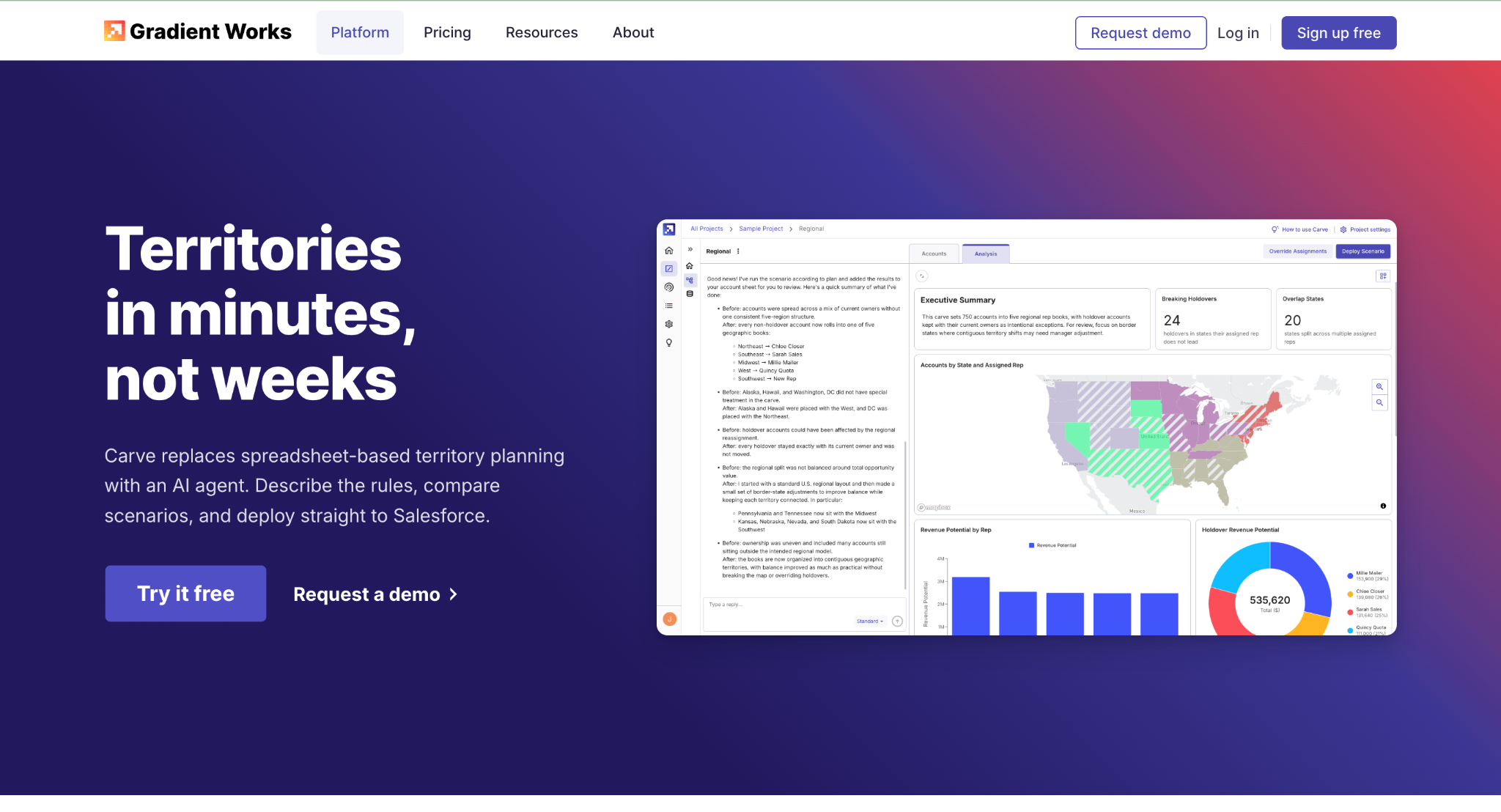Open the Sample Project breadcrumb
Screen dimensions: 1501x812
tap(761, 229)
